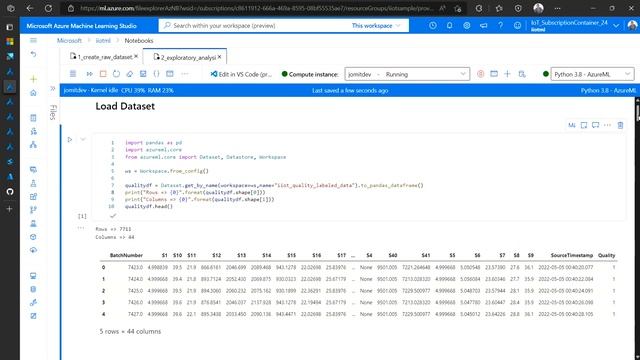Switch to the 1_create_raw_dataset tab
Viewport: 640px width, 360px height.
click(x=101, y=57)
